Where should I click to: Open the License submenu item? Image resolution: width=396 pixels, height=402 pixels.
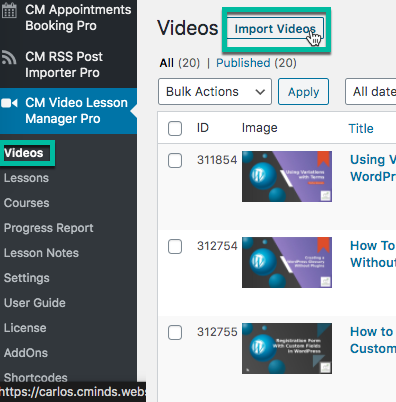pyautogui.click(x=25, y=328)
